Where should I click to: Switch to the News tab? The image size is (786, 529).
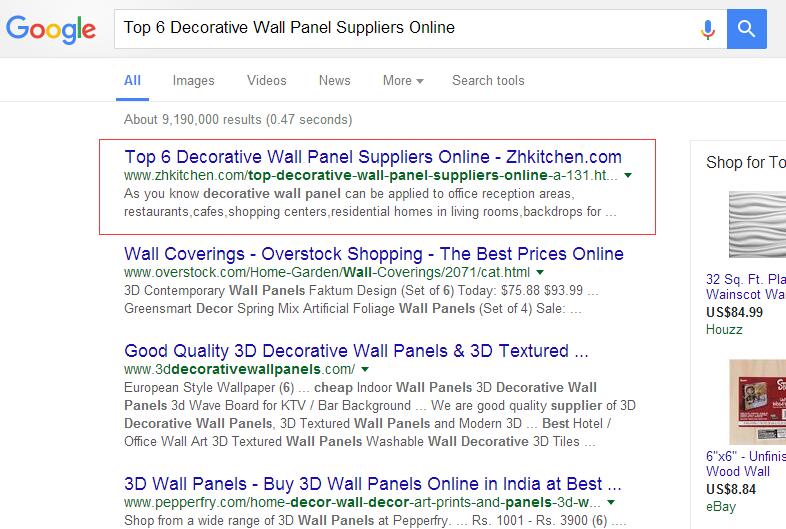334,81
